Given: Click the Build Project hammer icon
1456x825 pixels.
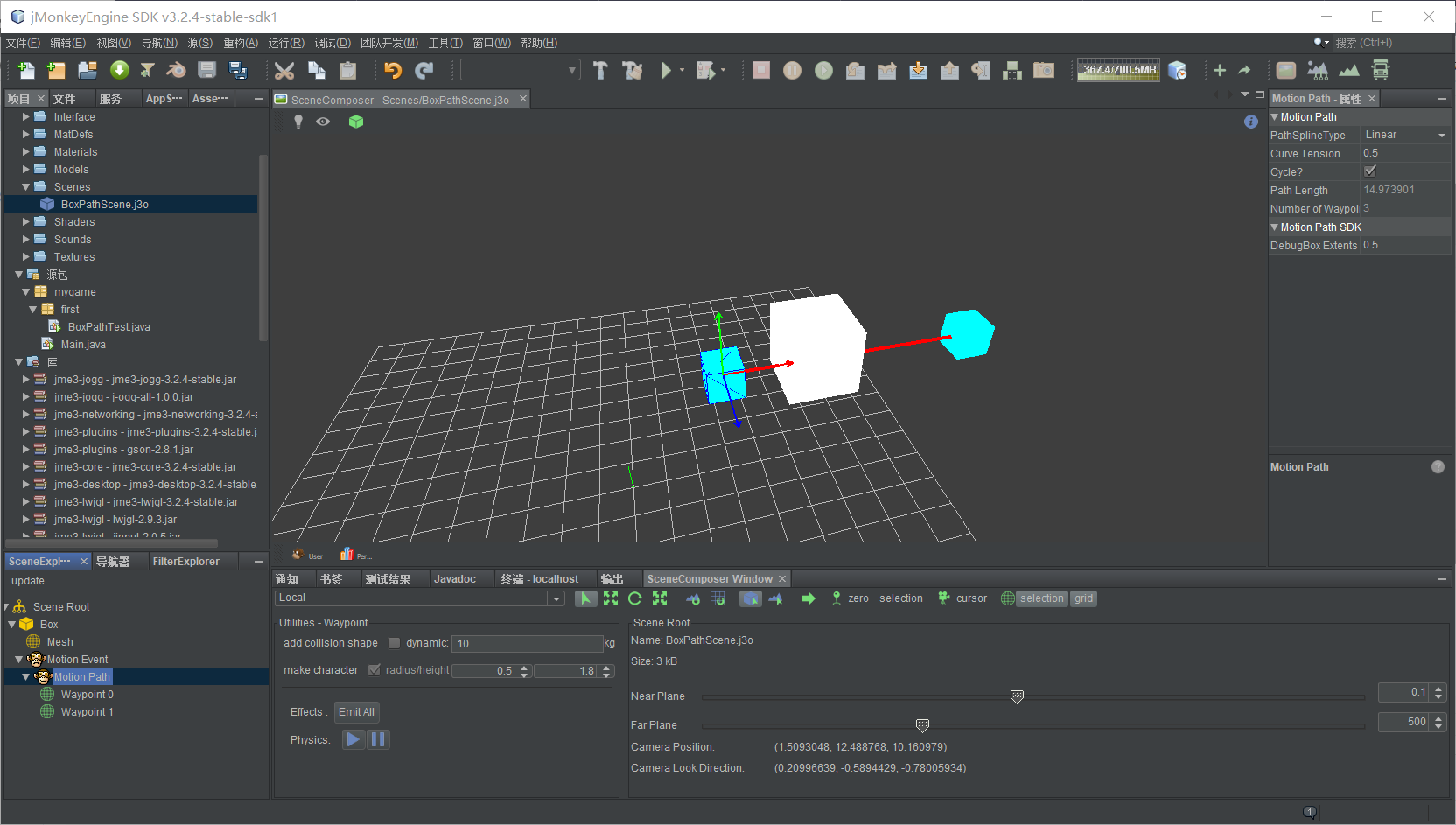Looking at the screenshot, I should (x=600, y=70).
